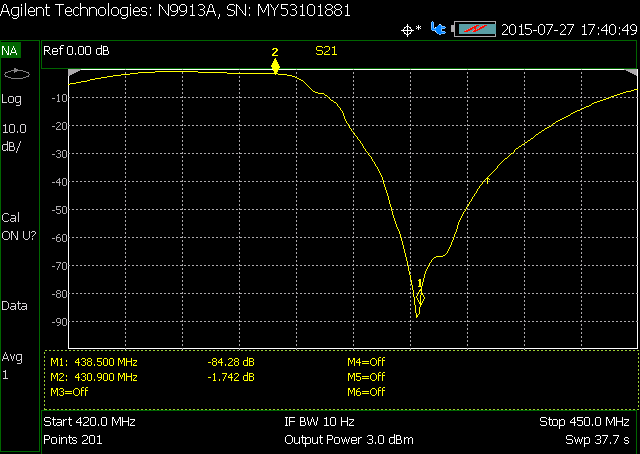Screen dimensions: 640x454
Task: Click the continuous sweep loop icon
Action: pos(17,74)
